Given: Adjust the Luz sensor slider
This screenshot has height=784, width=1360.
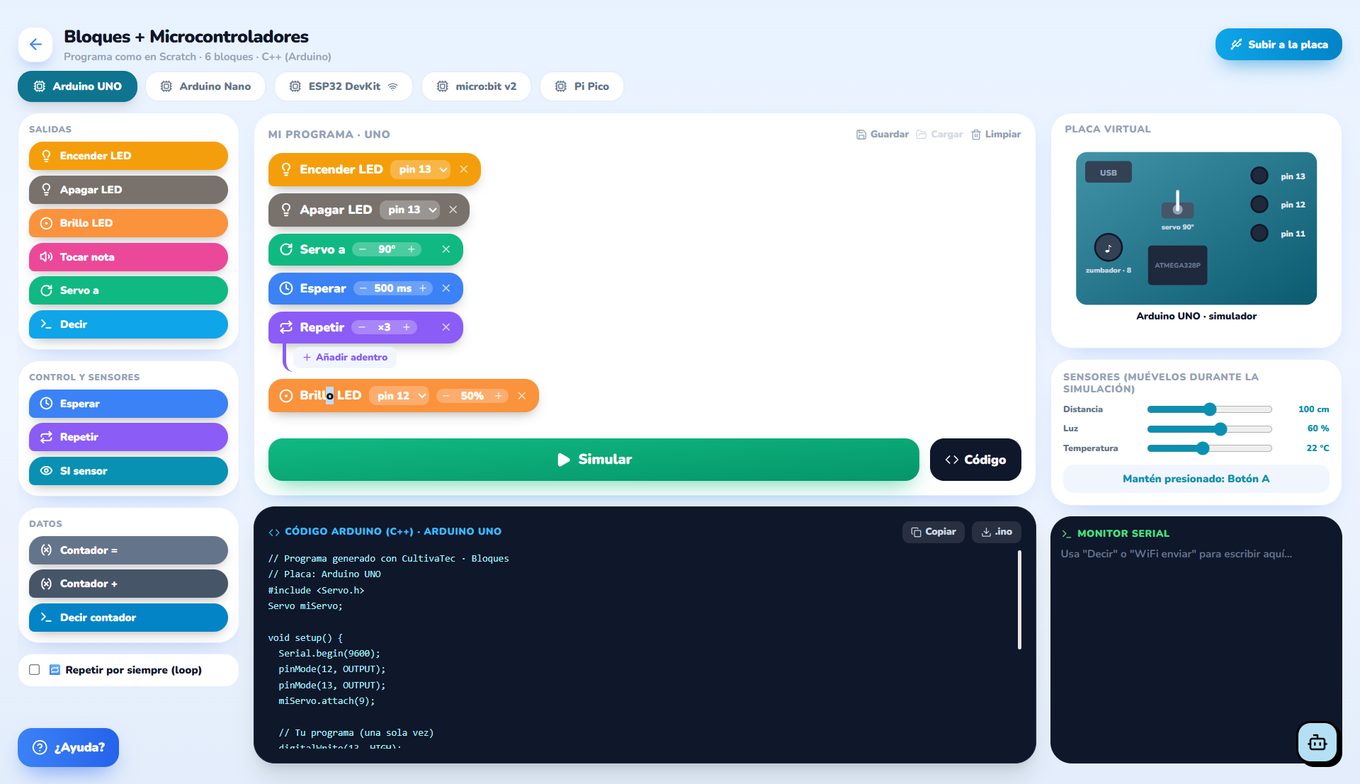Looking at the screenshot, I should 1209,429.
